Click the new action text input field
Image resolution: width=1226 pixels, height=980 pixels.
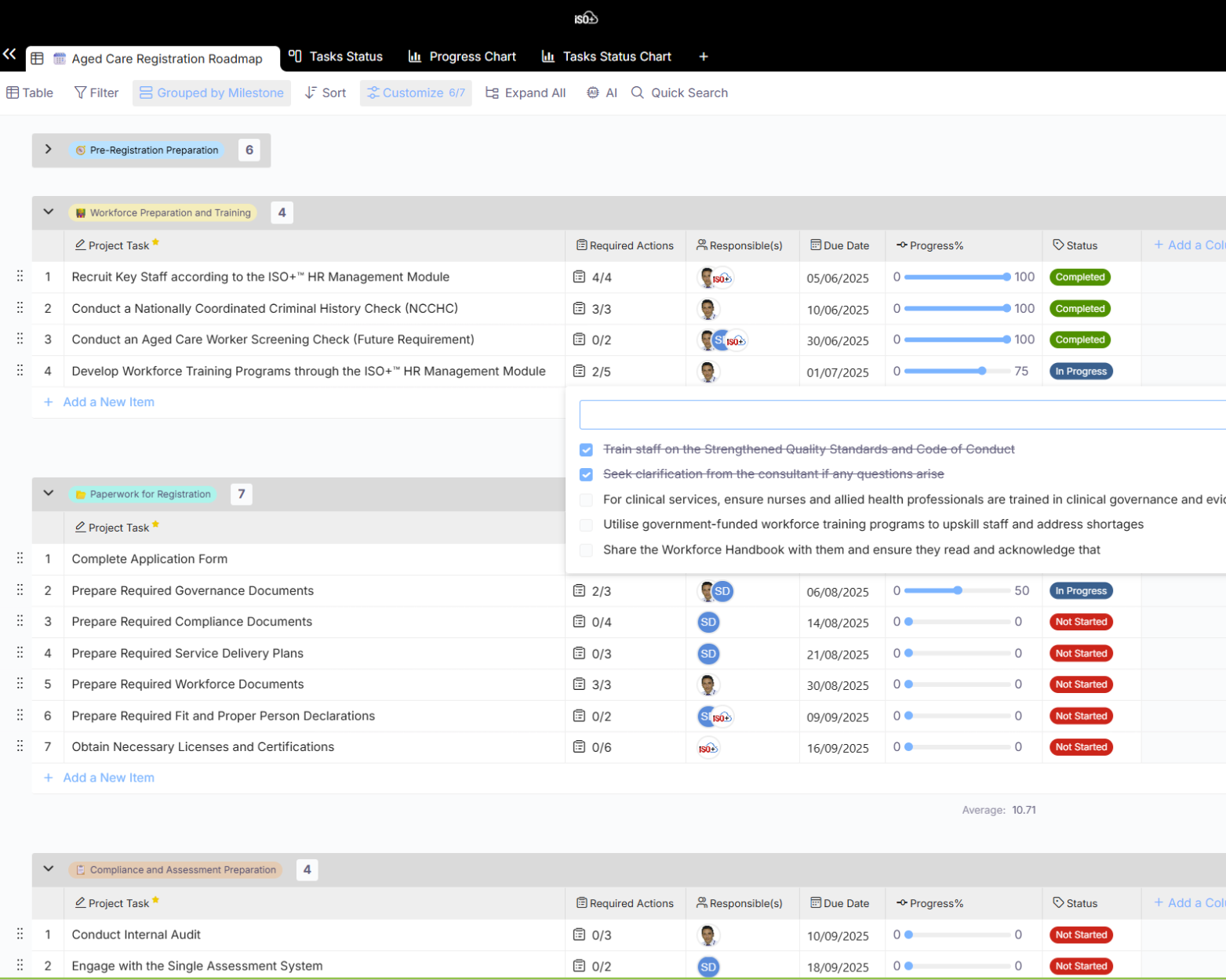[x=902, y=415]
